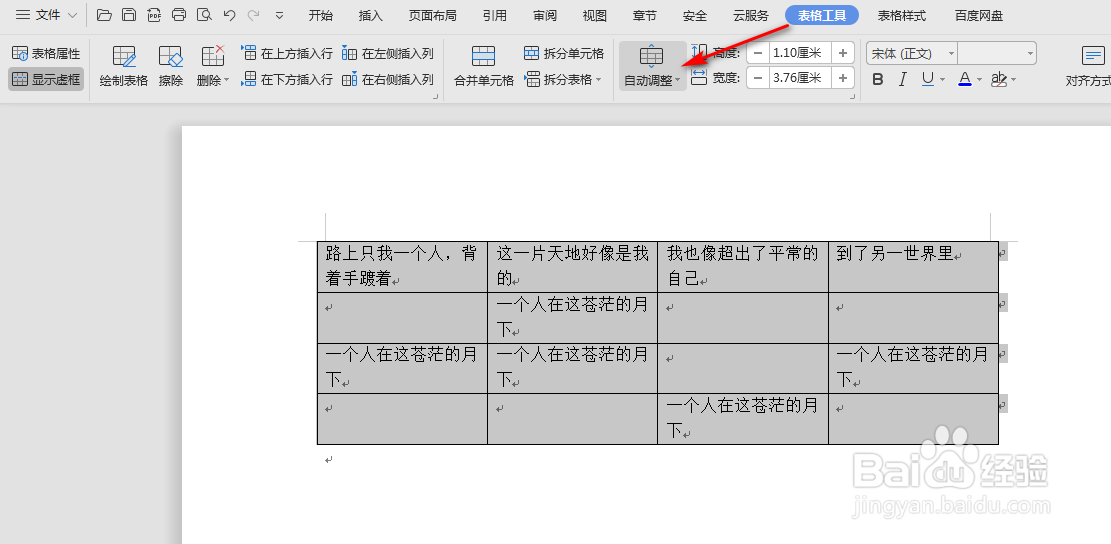Click the save icon in quick toolbar
Screen dimensions: 1111x544
click(129, 15)
